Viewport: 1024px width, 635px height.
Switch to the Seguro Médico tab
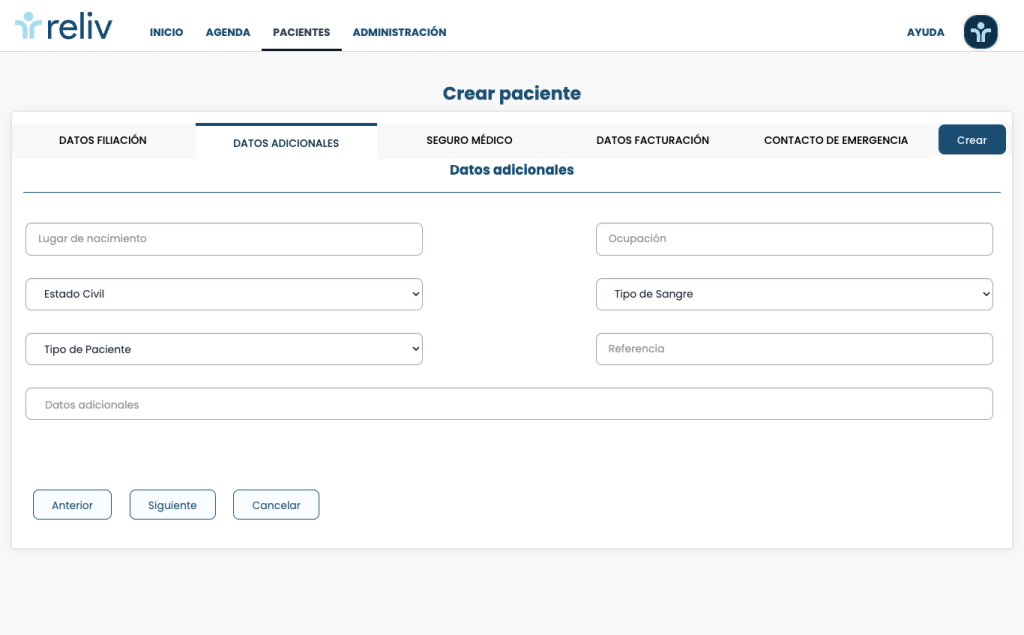click(469, 140)
